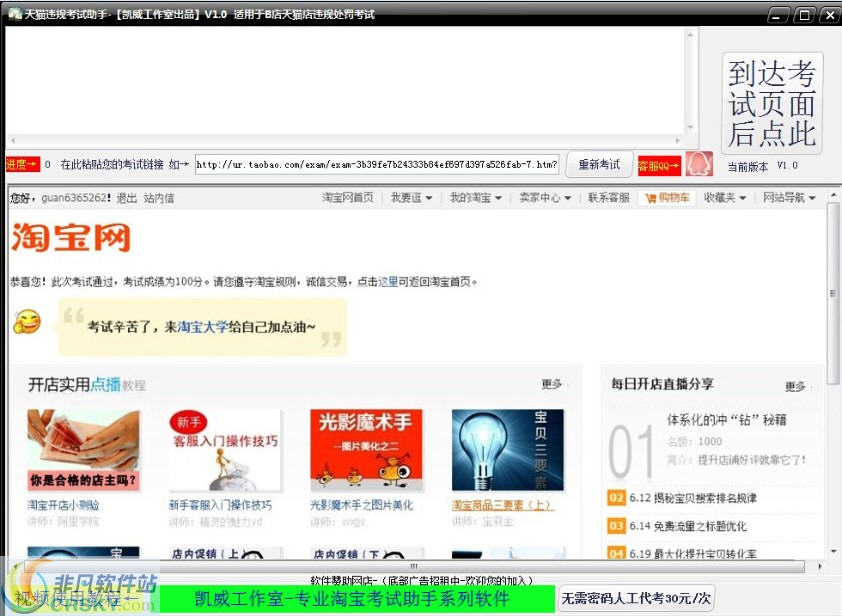The image size is (842, 616).
Task: Click the top text area scroll-down arrow
Action: pos(691,128)
